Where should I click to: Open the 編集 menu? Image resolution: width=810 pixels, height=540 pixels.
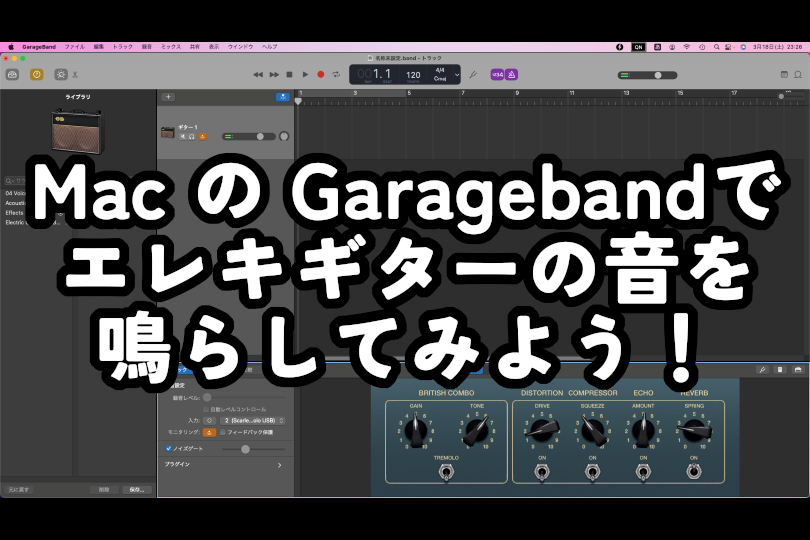pos(99,47)
